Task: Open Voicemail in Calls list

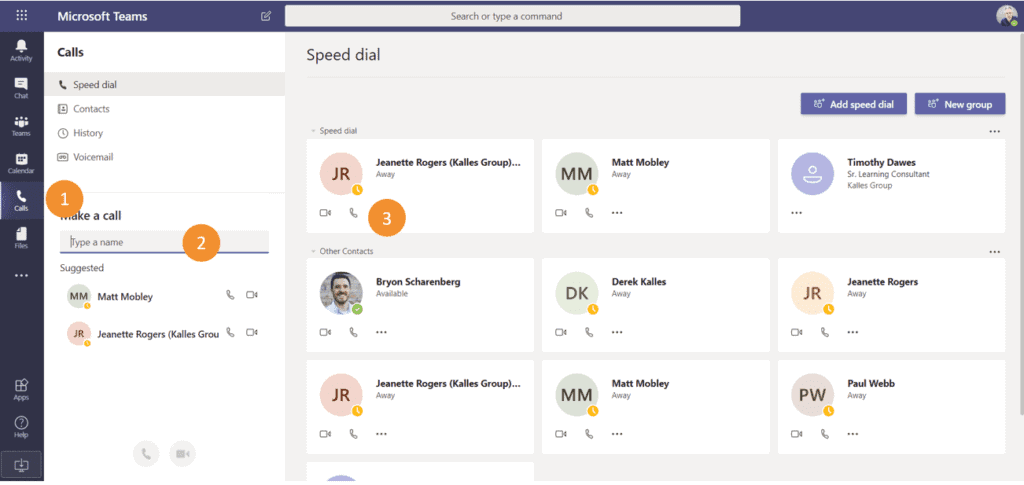Action: 165,157
